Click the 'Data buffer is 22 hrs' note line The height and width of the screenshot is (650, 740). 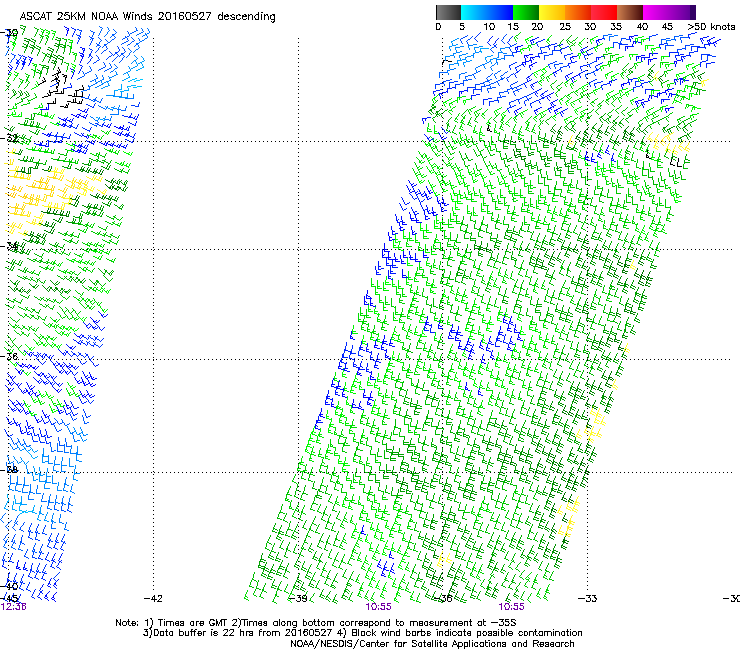(x=362, y=633)
